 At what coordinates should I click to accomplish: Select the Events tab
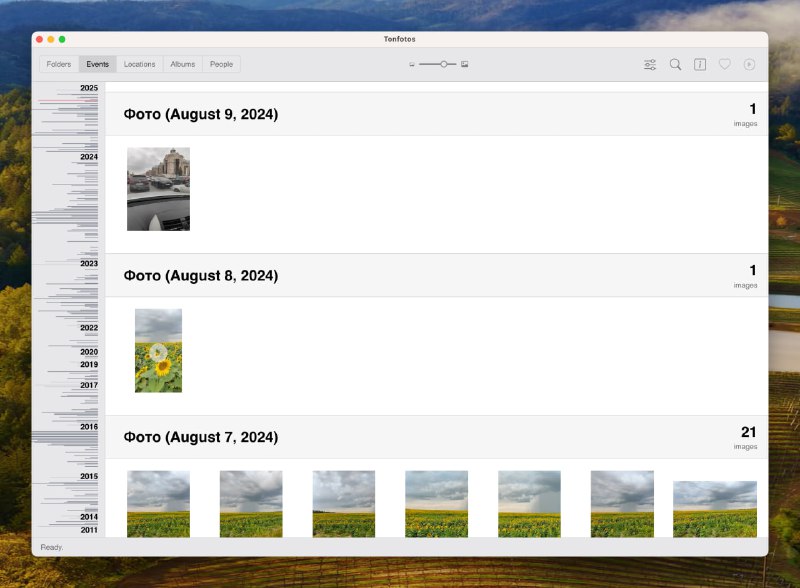98,65
